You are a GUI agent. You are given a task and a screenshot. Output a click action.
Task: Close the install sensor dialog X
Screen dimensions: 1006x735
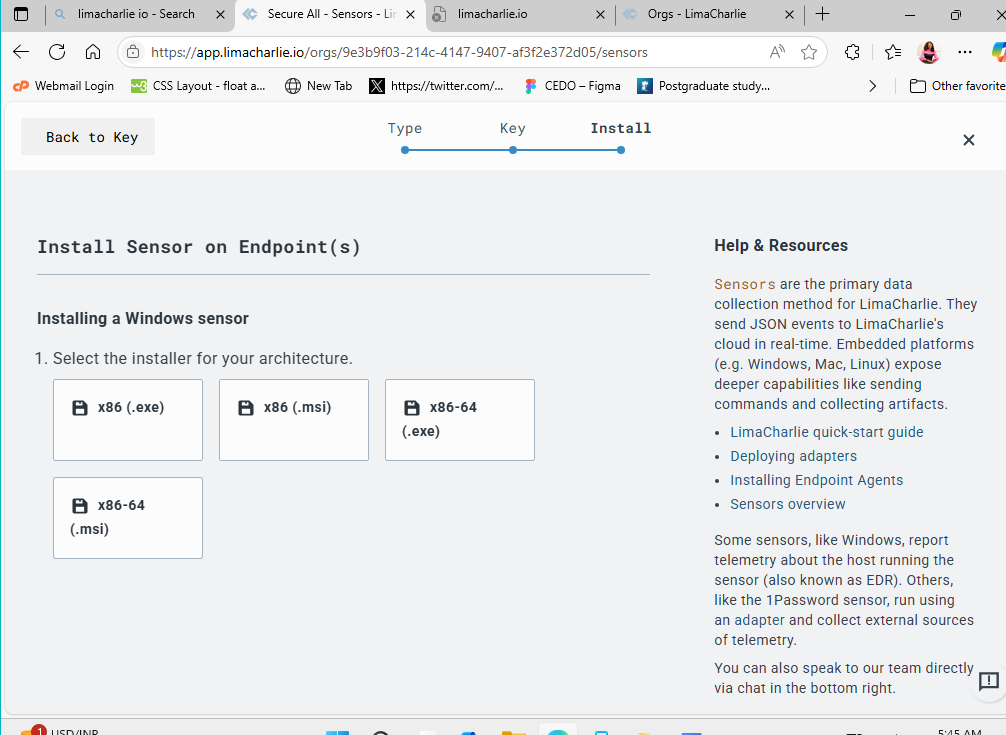[969, 140]
